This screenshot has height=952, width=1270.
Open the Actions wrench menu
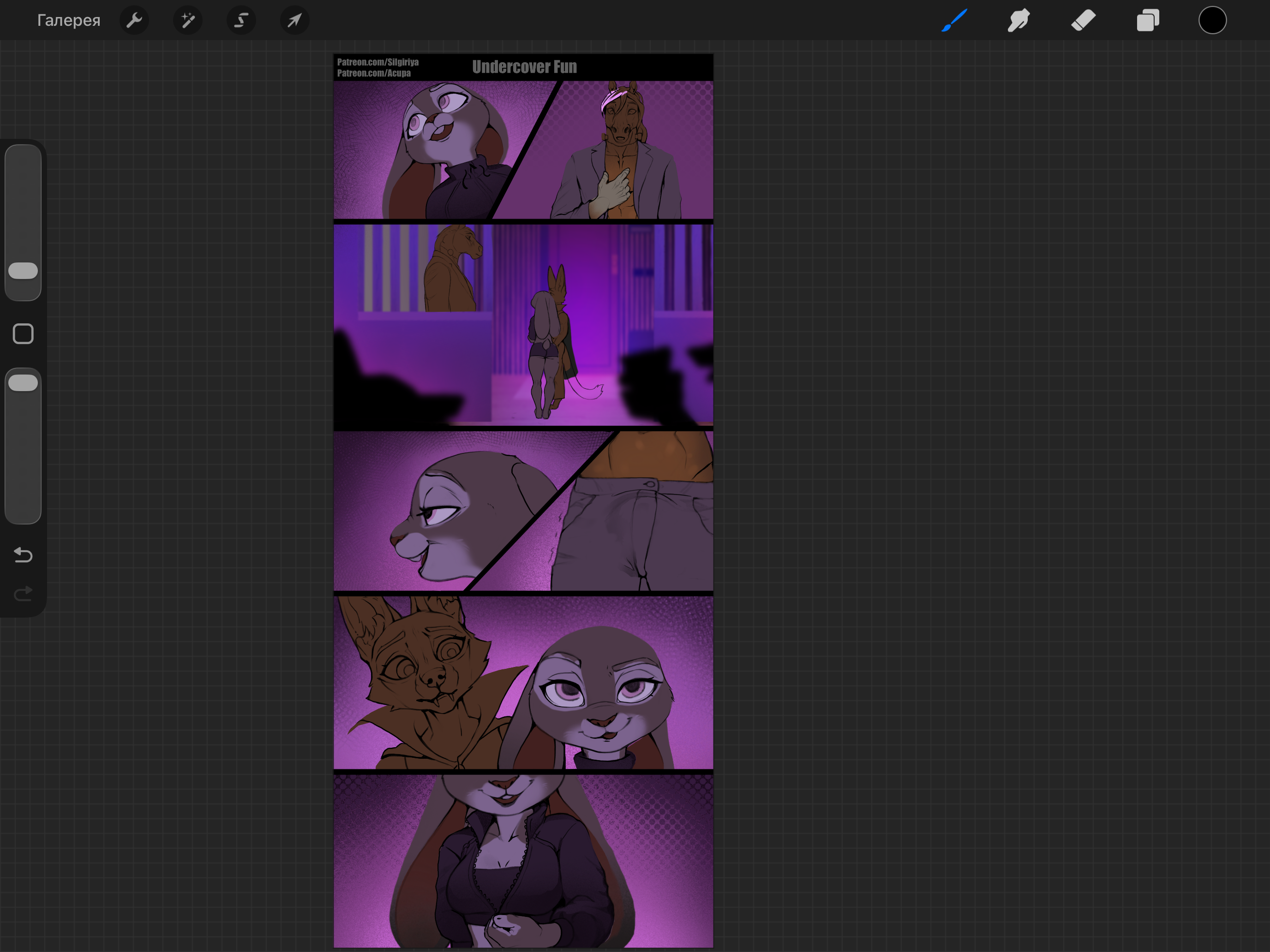(134, 21)
